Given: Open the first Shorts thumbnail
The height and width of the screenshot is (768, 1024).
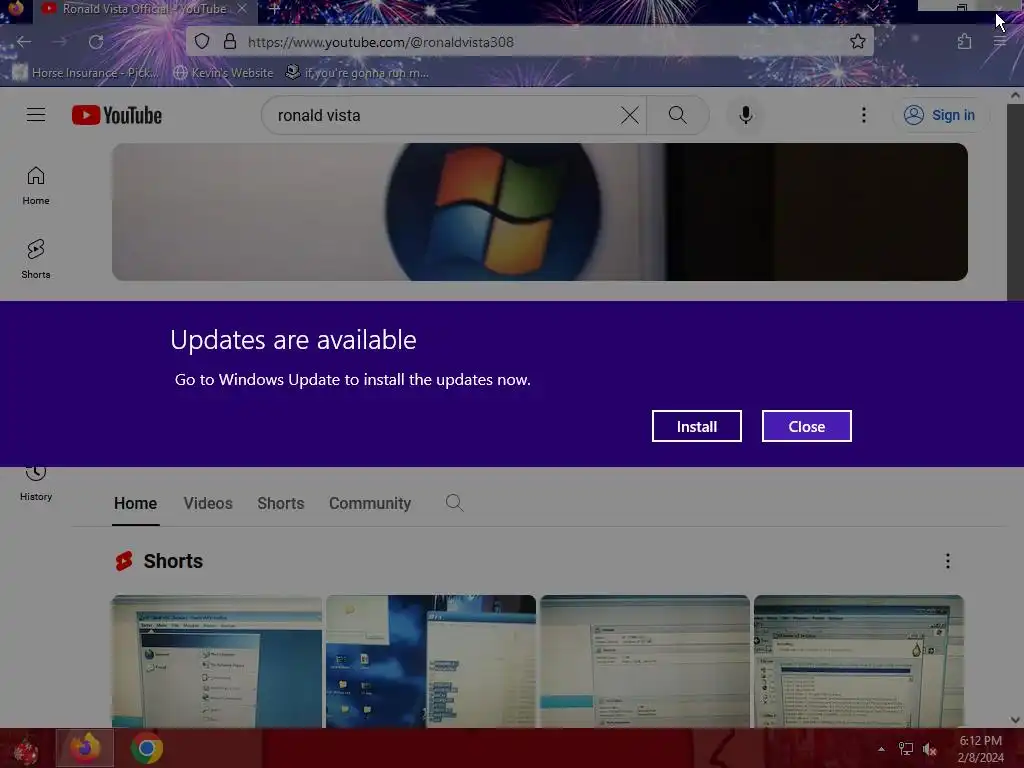Looking at the screenshot, I should [217, 661].
